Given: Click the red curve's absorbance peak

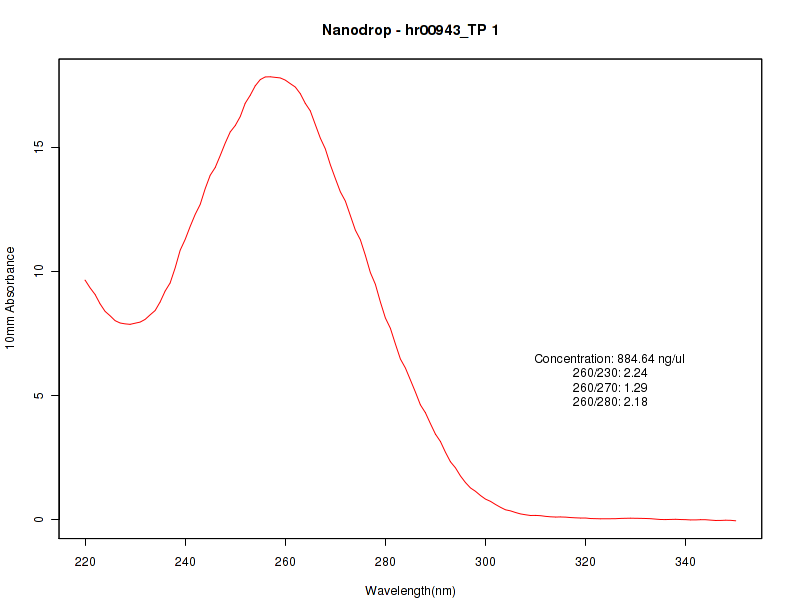Looking at the screenshot, I should [x=269, y=77].
